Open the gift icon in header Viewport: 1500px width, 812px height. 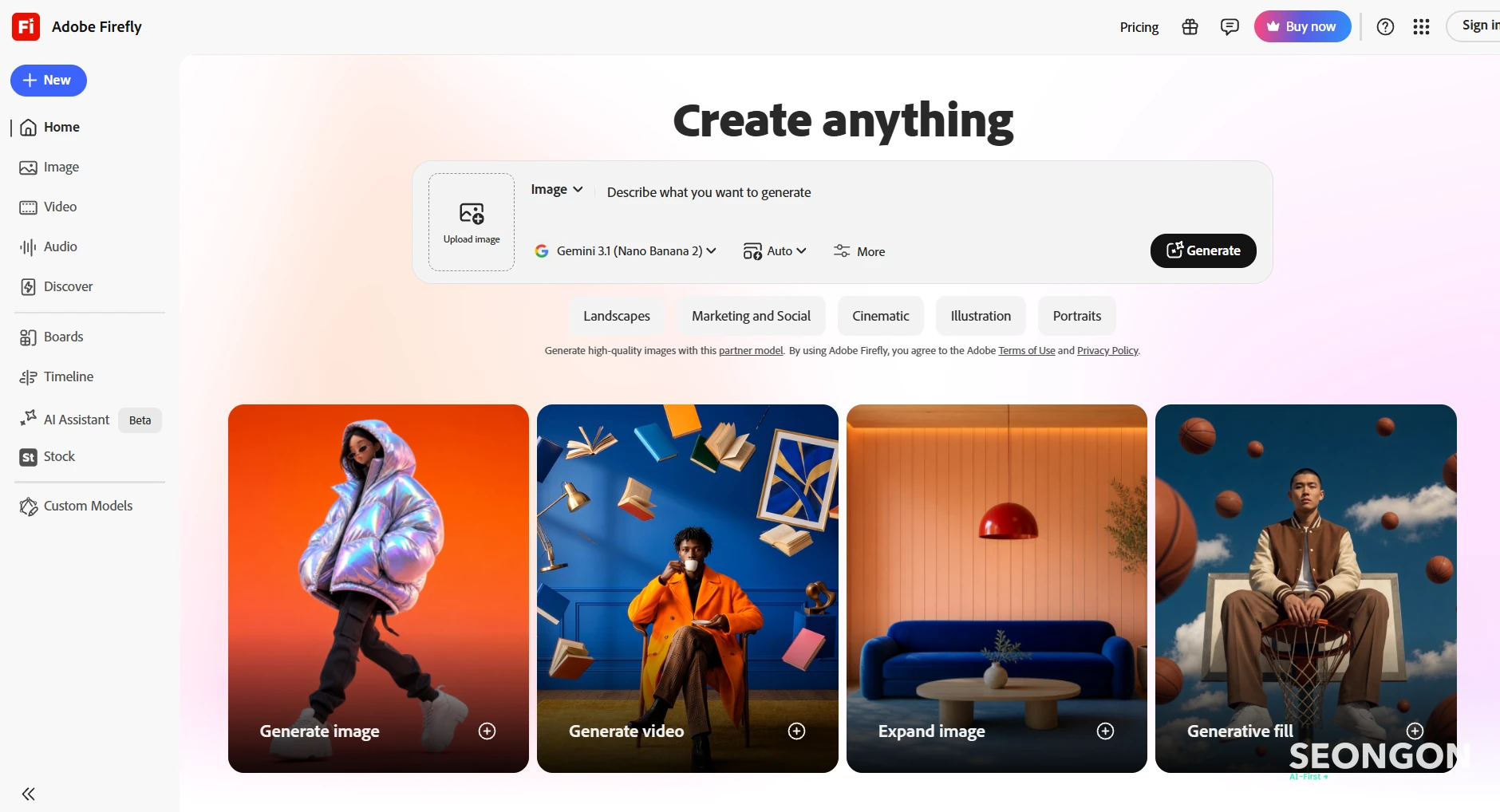[x=1190, y=27]
